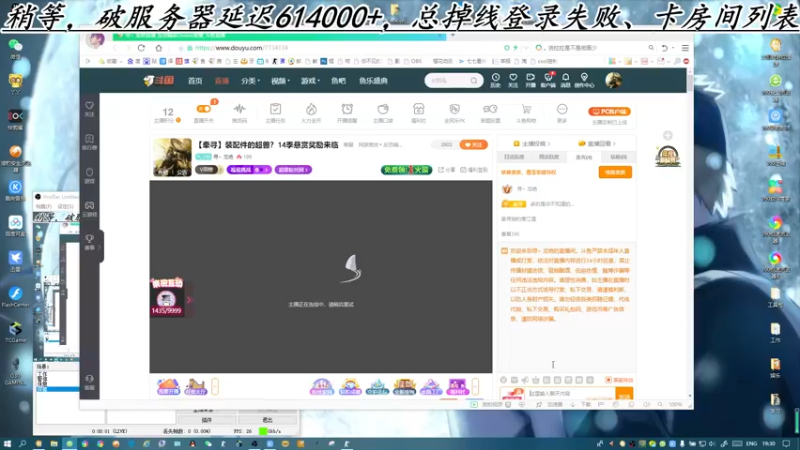The image size is (800, 450).
Task: Click the Douyu logo in navbar
Action: click(159, 81)
